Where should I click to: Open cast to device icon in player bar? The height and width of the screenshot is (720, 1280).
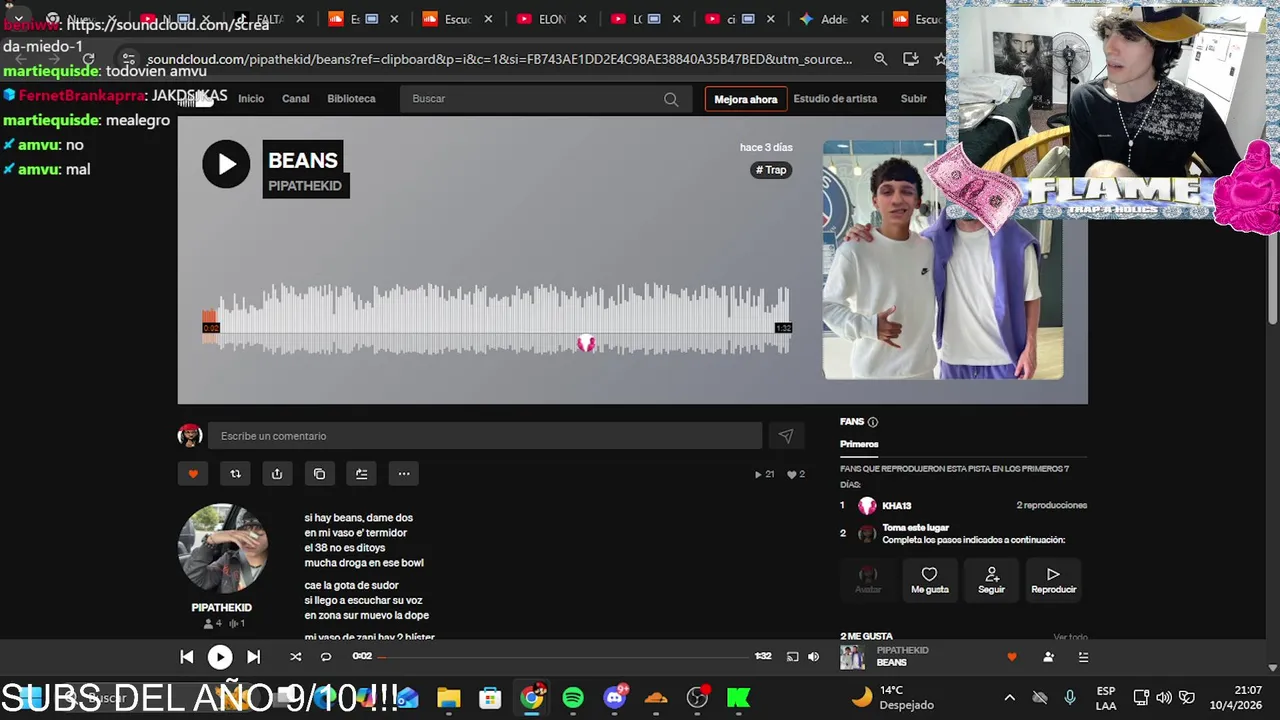(792, 657)
